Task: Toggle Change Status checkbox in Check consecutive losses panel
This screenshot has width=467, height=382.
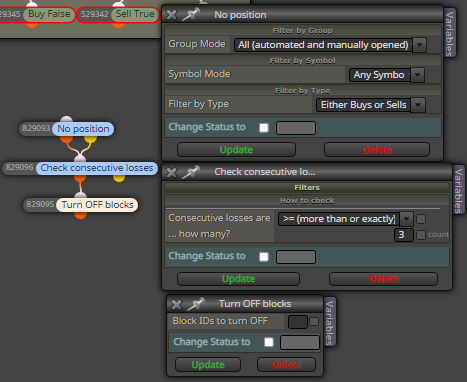Action: click(x=264, y=257)
